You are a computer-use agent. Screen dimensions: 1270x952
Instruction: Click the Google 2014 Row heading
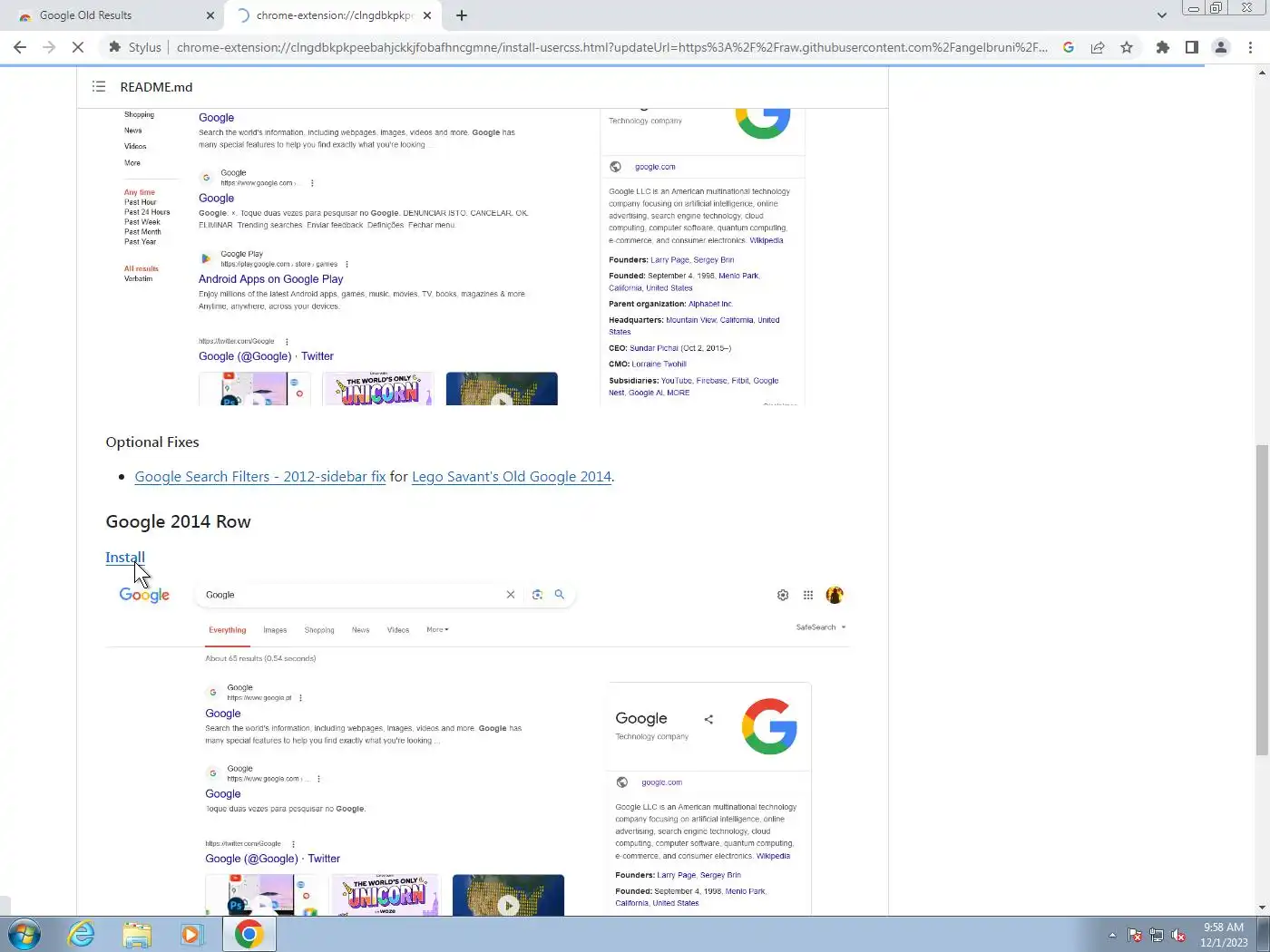click(178, 522)
